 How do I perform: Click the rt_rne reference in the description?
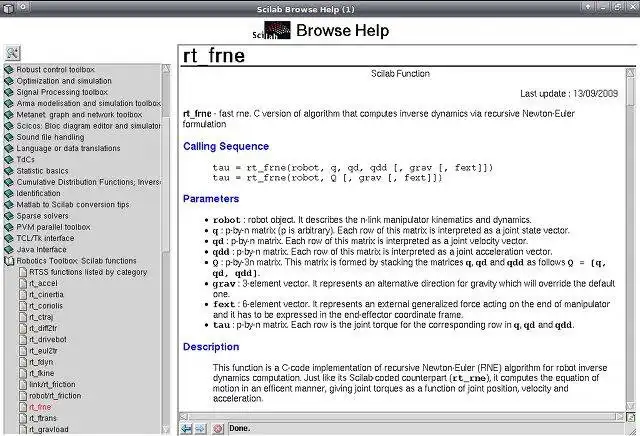pos(469,378)
